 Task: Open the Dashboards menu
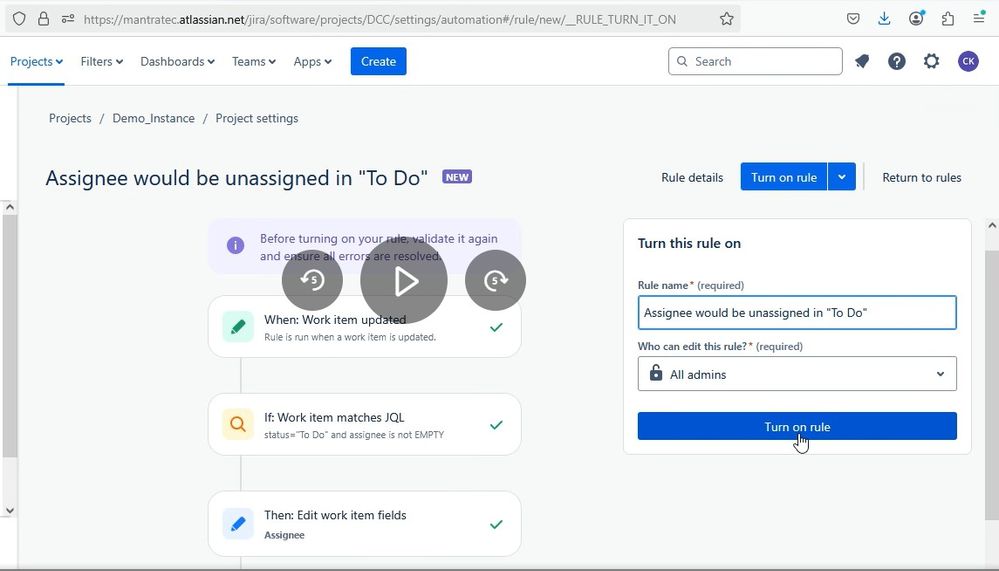[177, 61]
